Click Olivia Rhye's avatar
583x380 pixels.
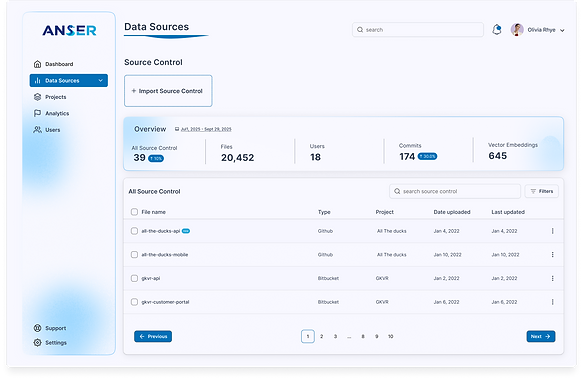[x=517, y=29]
